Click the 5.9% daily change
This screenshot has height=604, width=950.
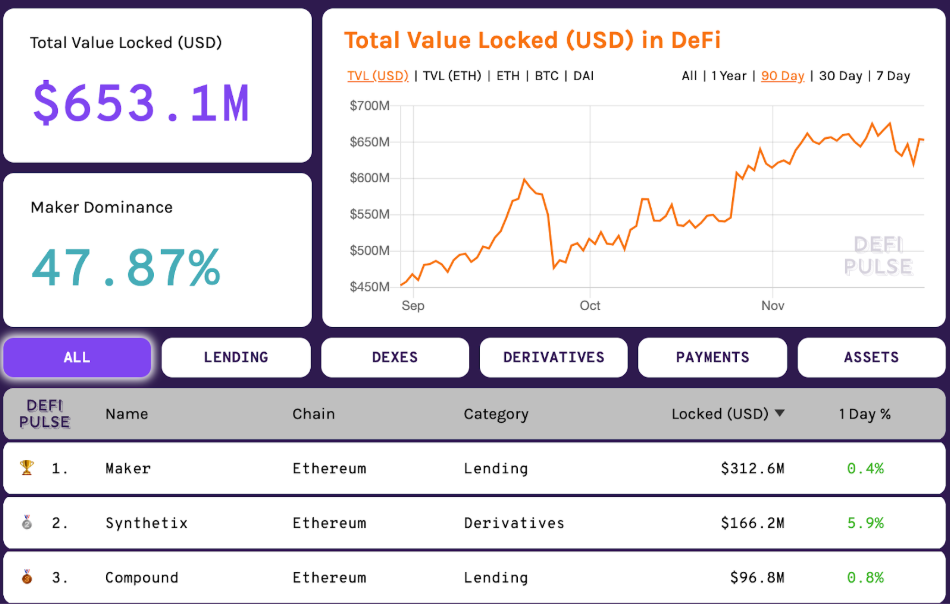pyautogui.click(x=865, y=523)
